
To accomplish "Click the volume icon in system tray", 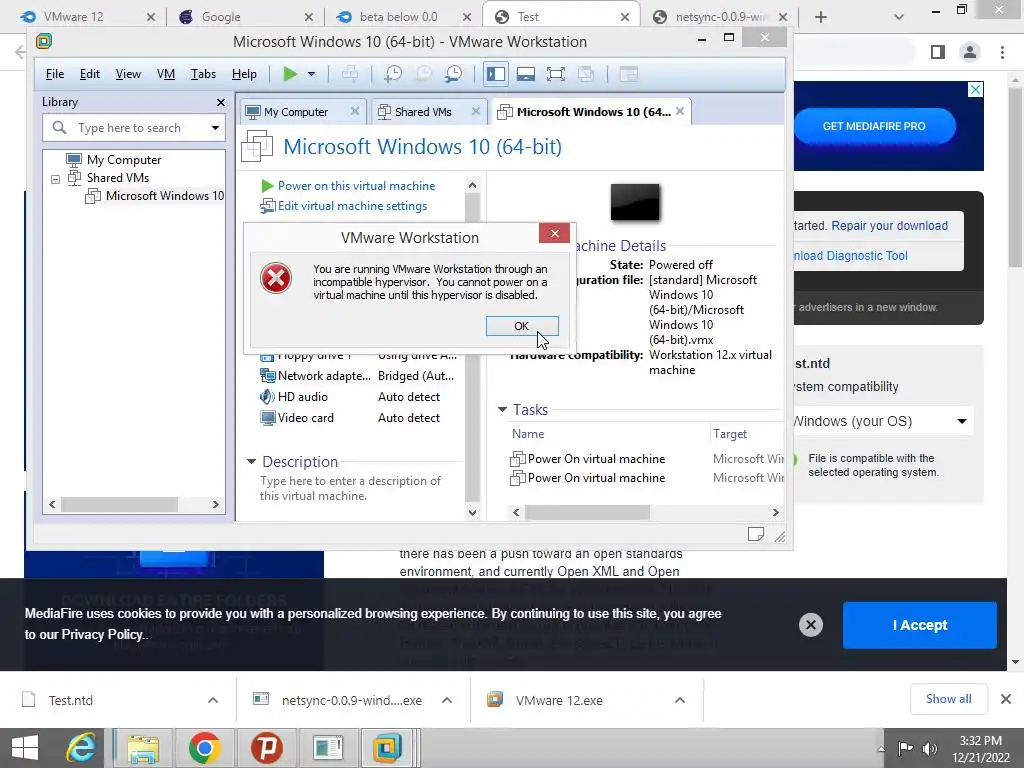I will [x=930, y=749].
